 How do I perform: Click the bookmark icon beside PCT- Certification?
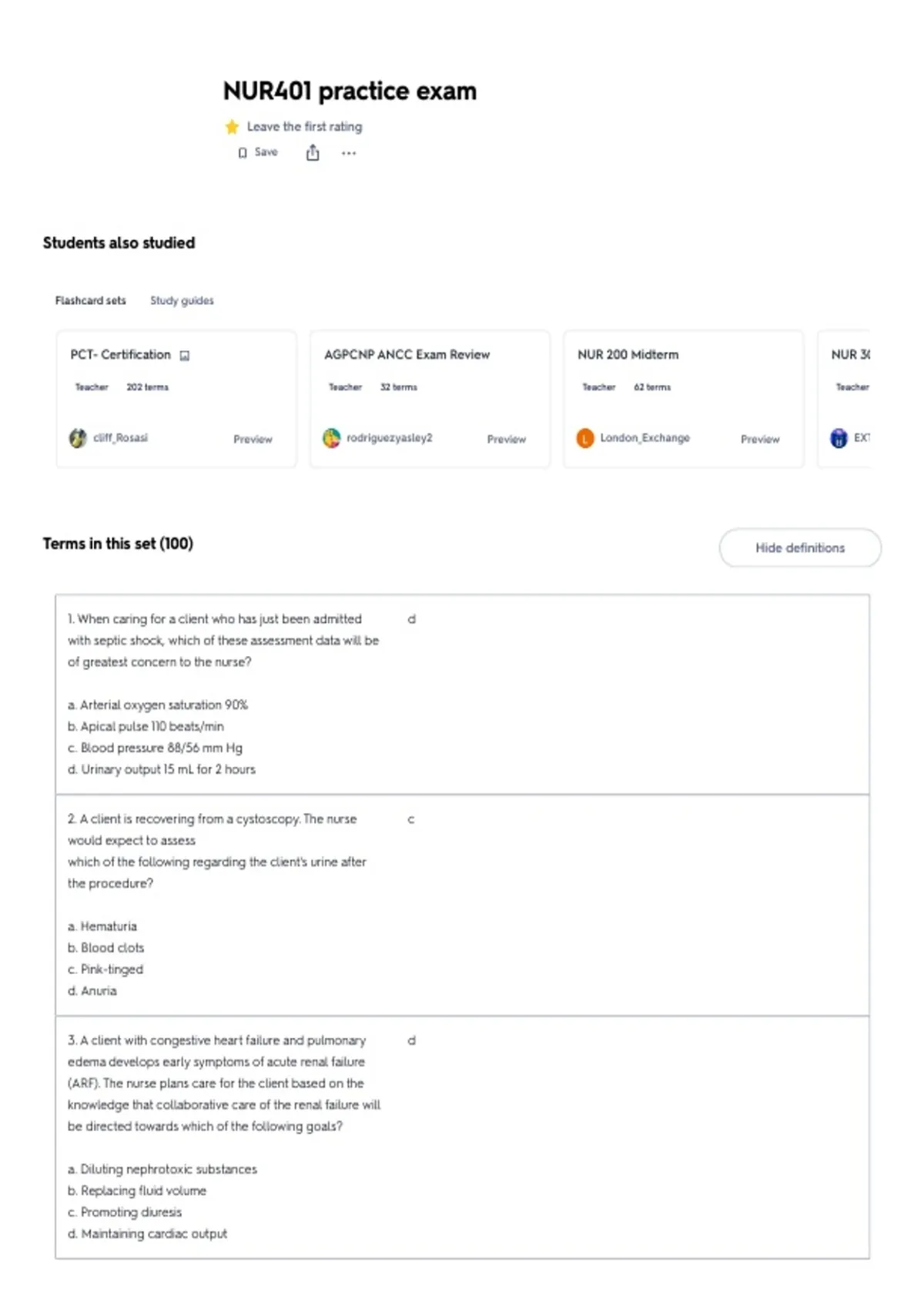185,356
